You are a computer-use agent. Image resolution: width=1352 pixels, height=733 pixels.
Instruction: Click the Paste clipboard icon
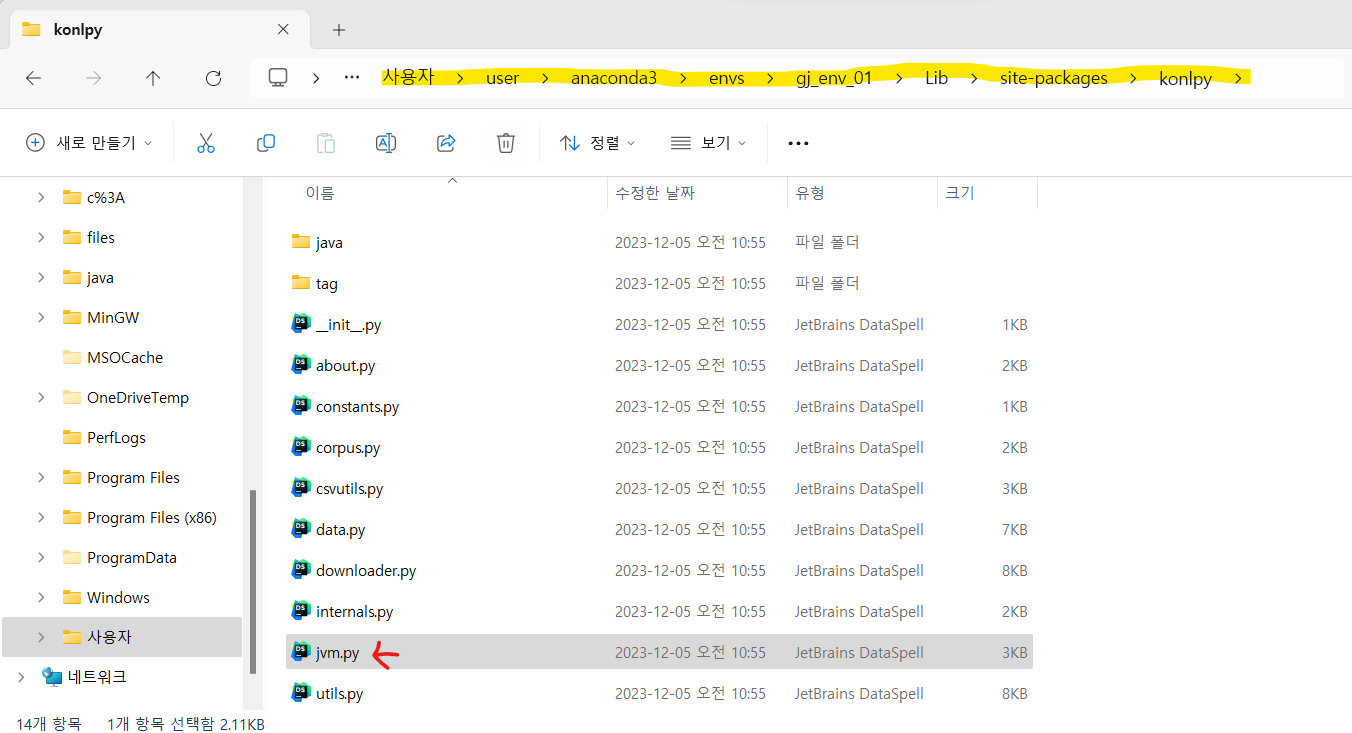(x=326, y=143)
